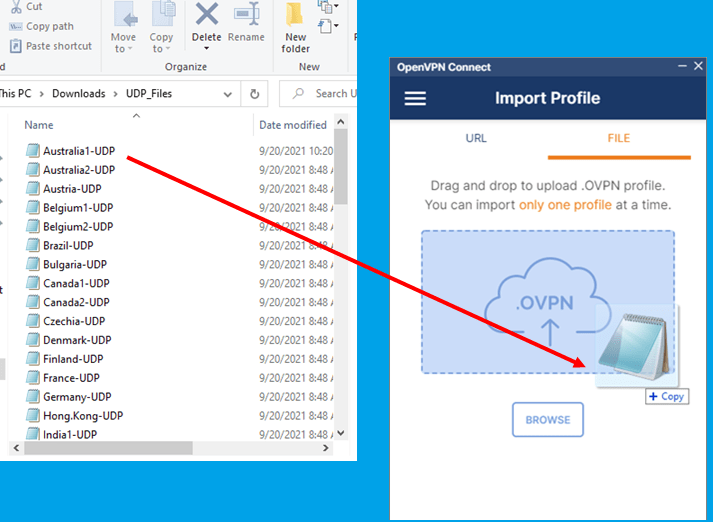Click the Cut scissors icon in ribbon

[x=16, y=6]
